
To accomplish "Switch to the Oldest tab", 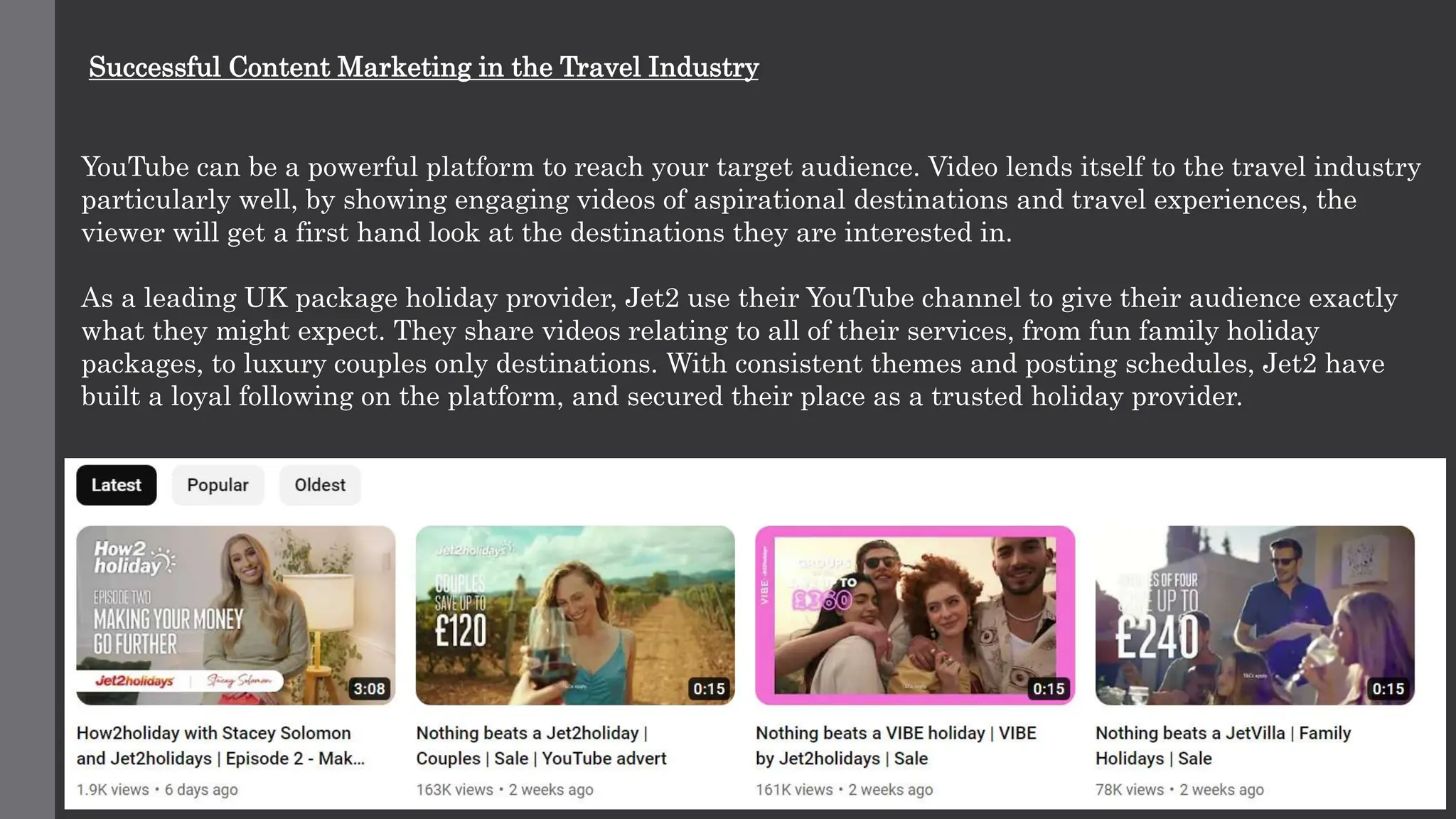I will (320, 486).
